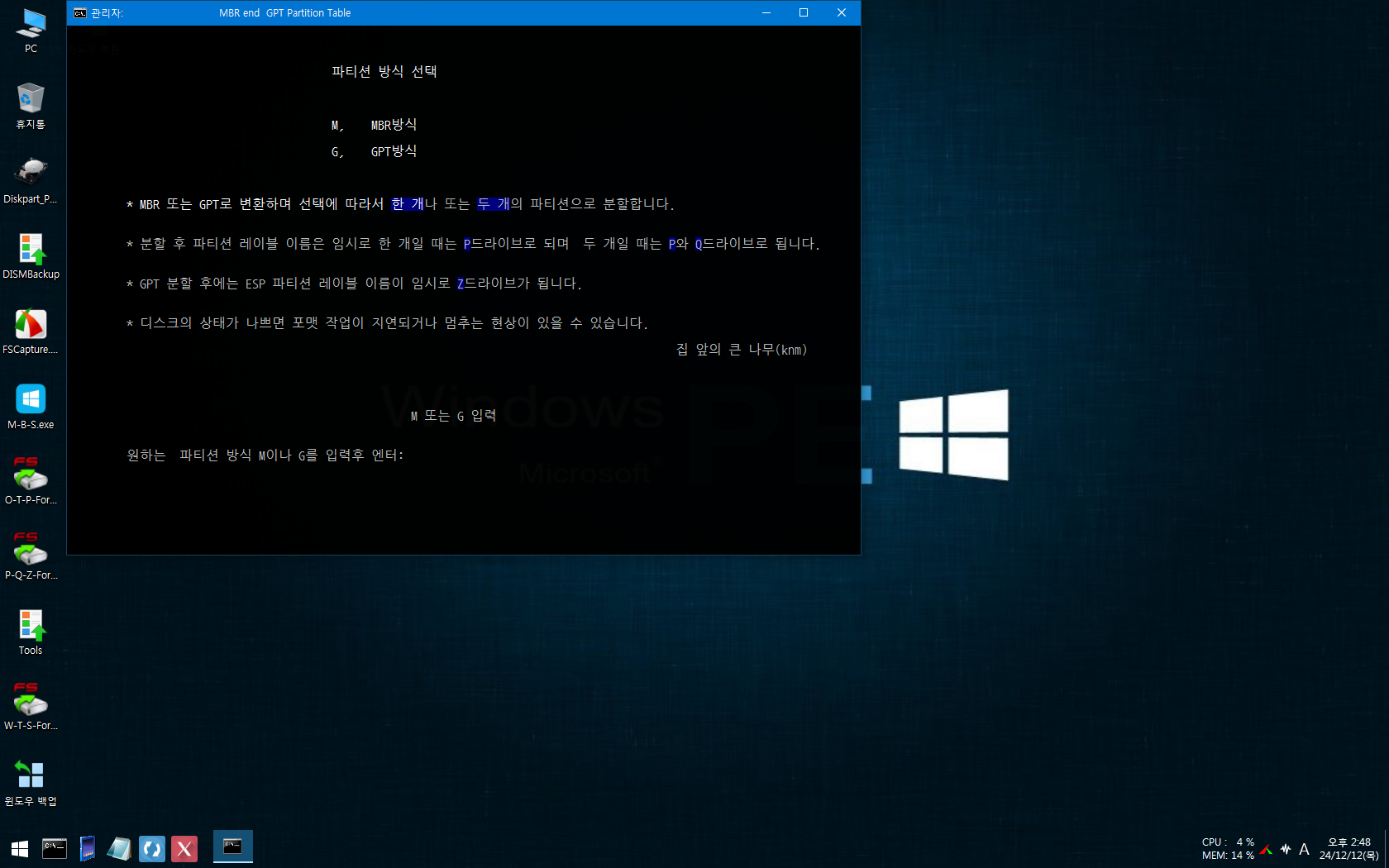Open the Windows Start button
The height and width of the screenshot is (868, 1389).
[20, 849]
